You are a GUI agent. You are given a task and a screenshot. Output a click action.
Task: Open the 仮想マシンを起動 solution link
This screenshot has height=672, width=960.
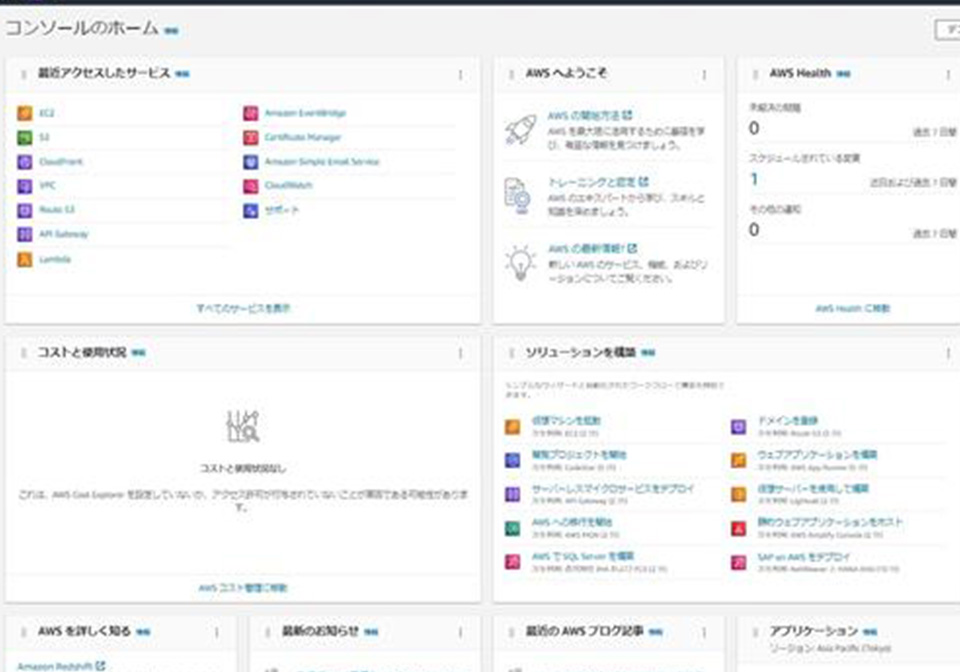(x=566, y=420)
